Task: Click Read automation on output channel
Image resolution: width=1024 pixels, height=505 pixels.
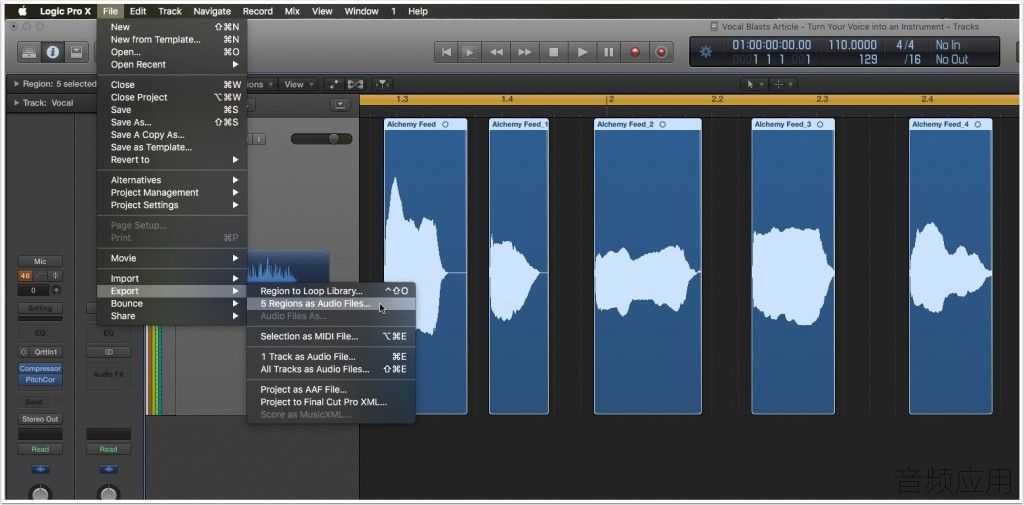Action: pyautogui.click(x=108, y=449)
